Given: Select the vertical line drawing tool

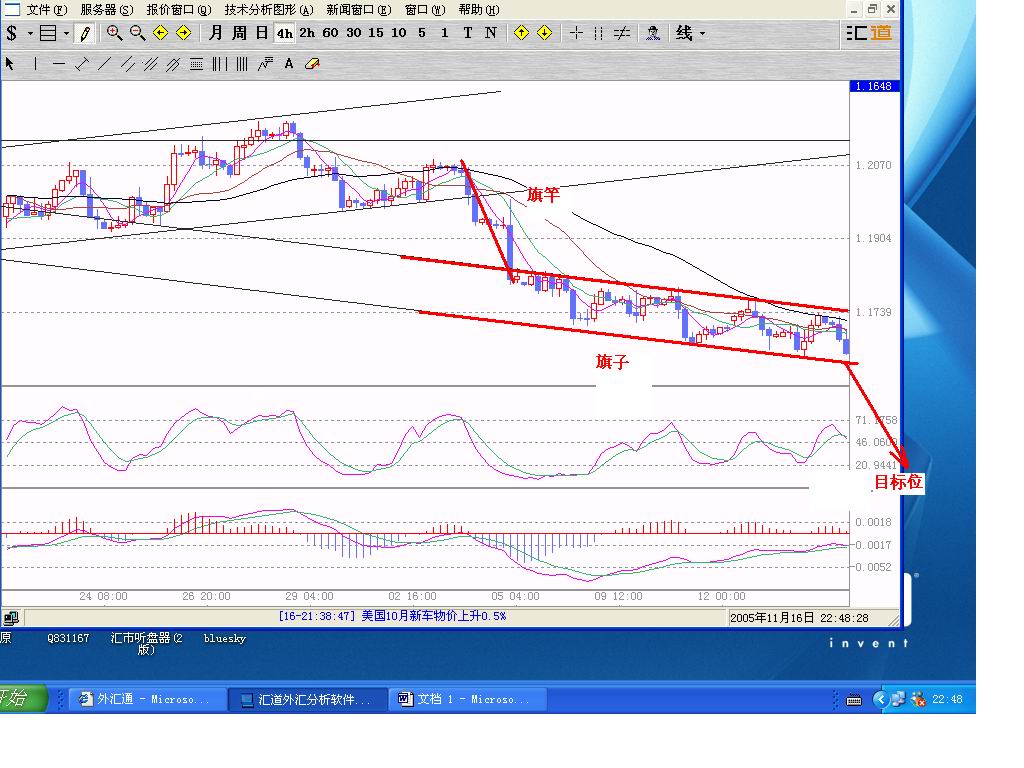Looking at the screenshot, I should pyautogui.click(x=35, y=63).
